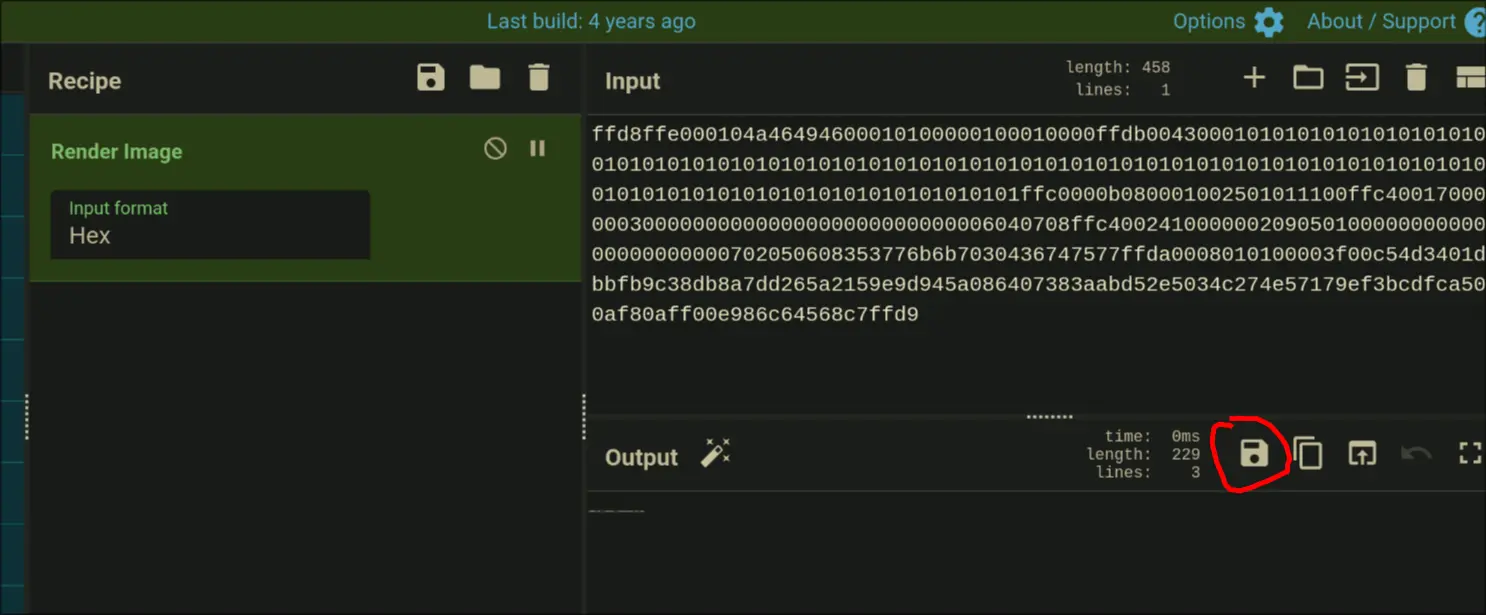Image resolution: width=1486 pixels, height=615 pixels.
Task: Open a folder as input
Action: [1308, 78]
